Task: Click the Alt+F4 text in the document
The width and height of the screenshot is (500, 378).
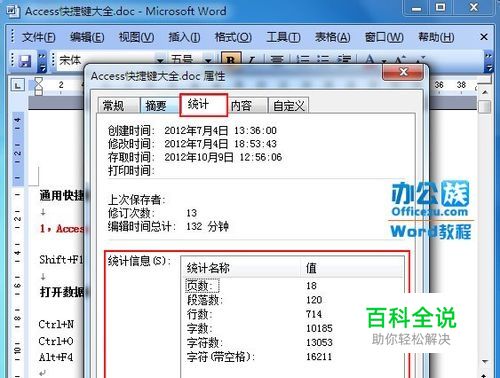Action: point(56,357)
